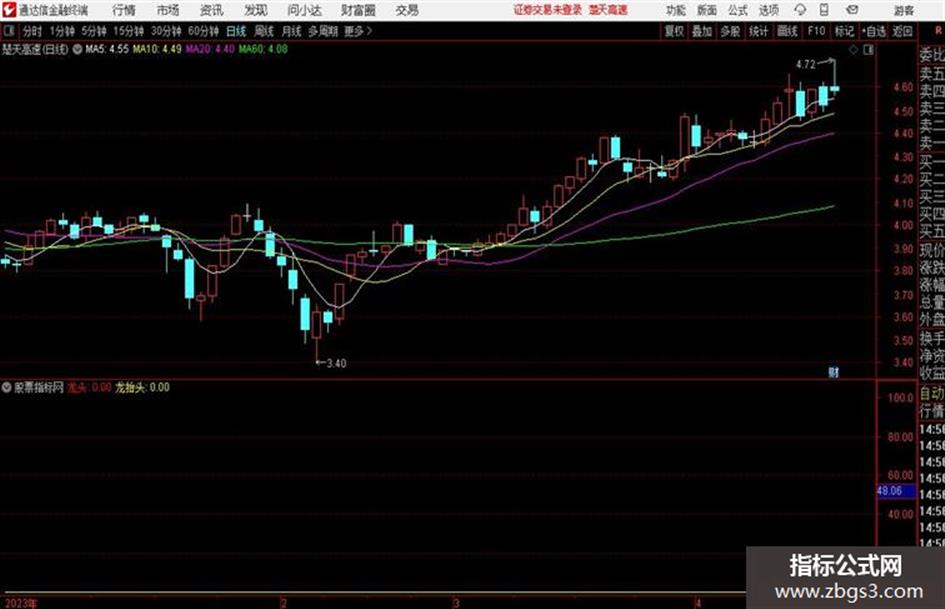The height and width of the screenshot is (609, 945).
Task: Click the 龙头: 0.00 indicator label
Action: pyautogui.click(x=89, y=387)
